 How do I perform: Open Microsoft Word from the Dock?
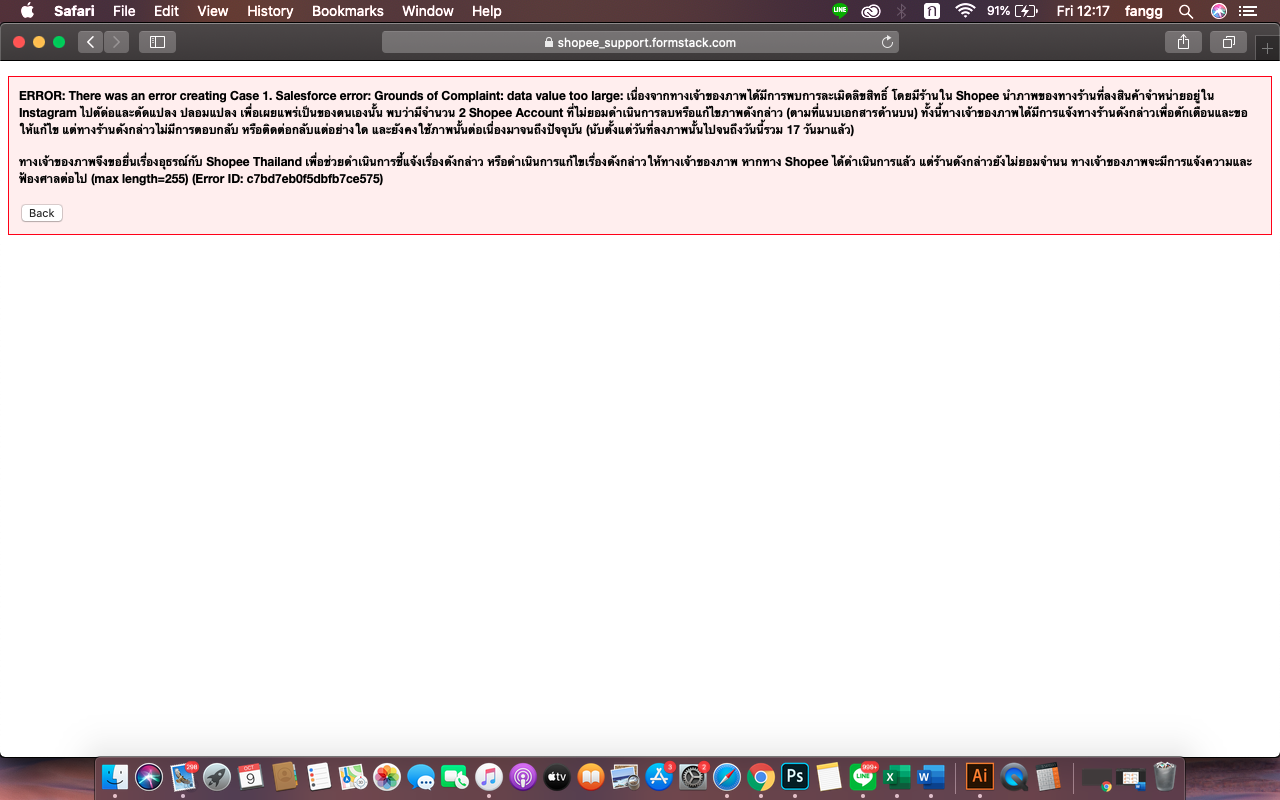click(931, 776)
